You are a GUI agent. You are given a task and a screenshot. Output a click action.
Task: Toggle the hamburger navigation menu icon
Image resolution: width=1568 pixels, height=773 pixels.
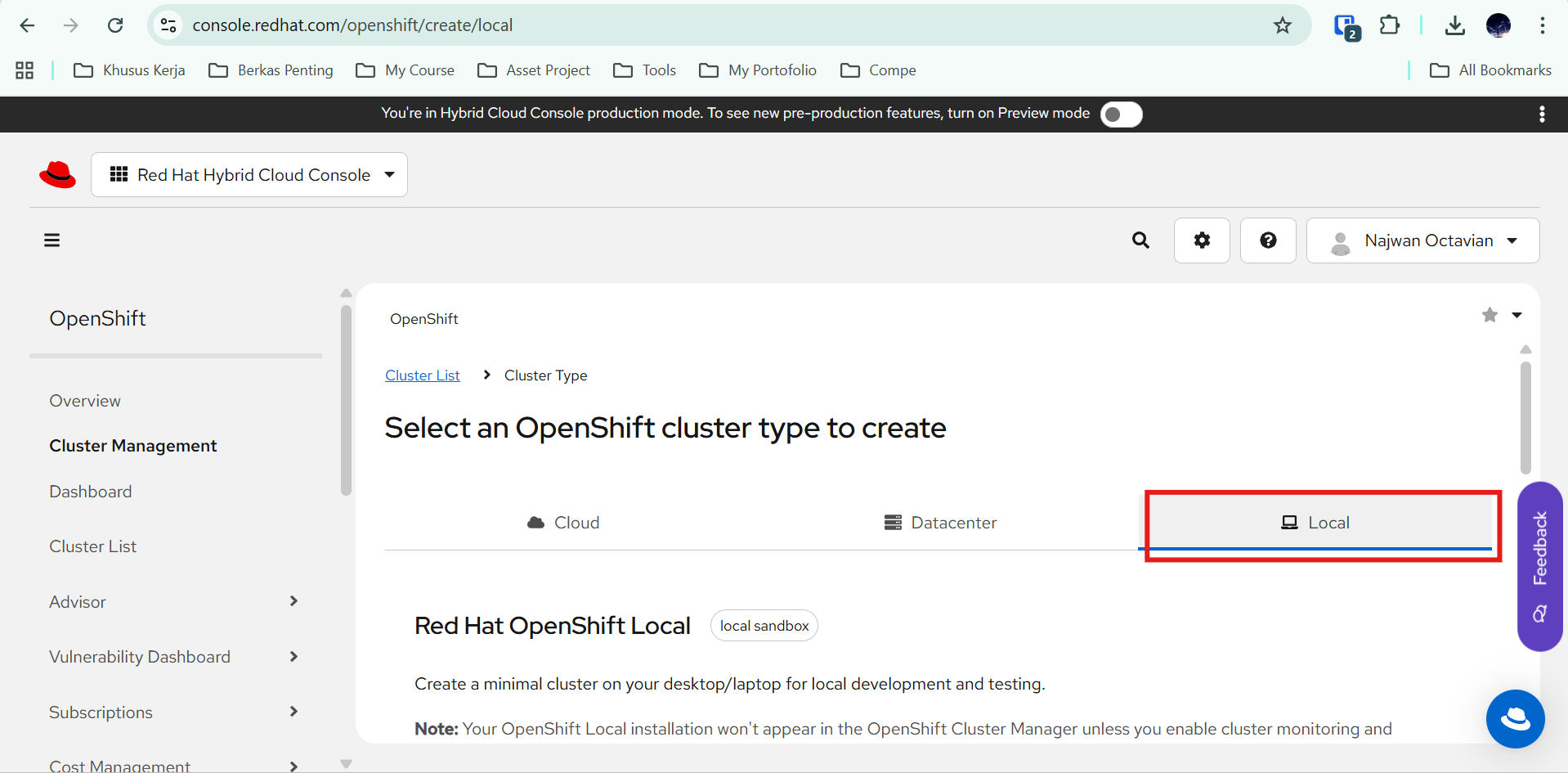click(x=52, y=240)
